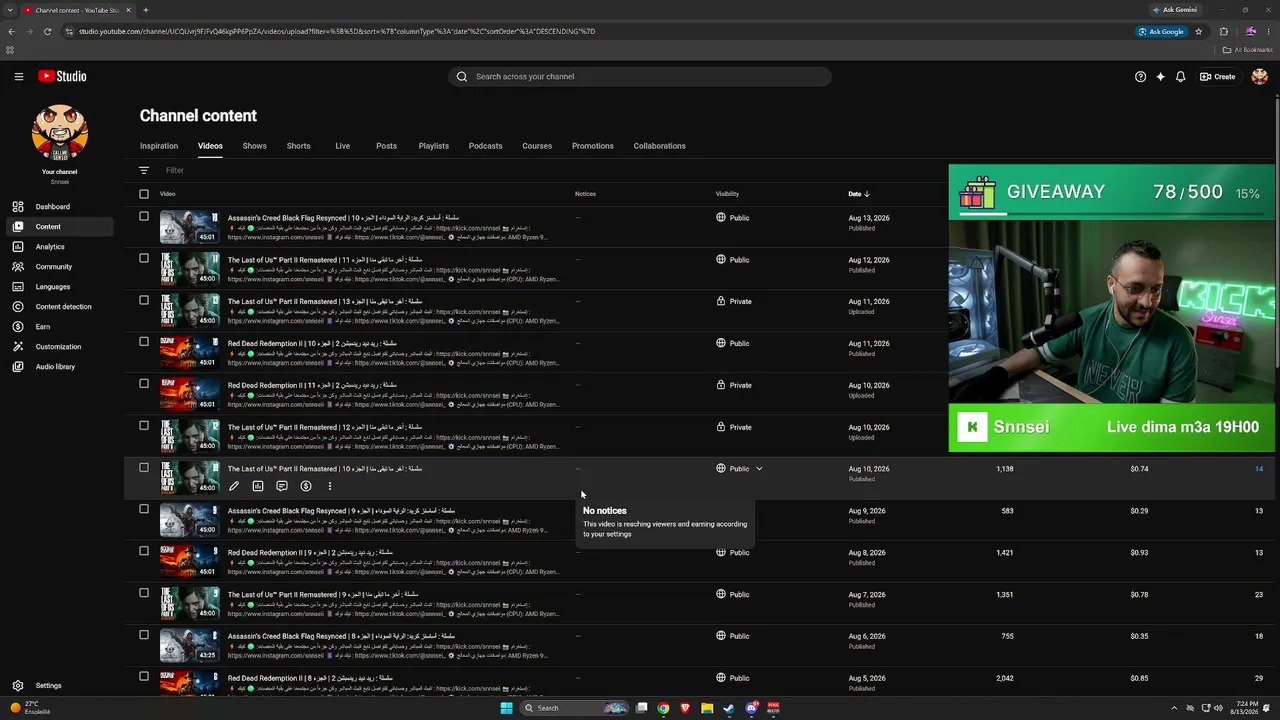Check the box for Last of Us part 13
The width and height of the screenshot is (1280, 720).
point(144,300)
